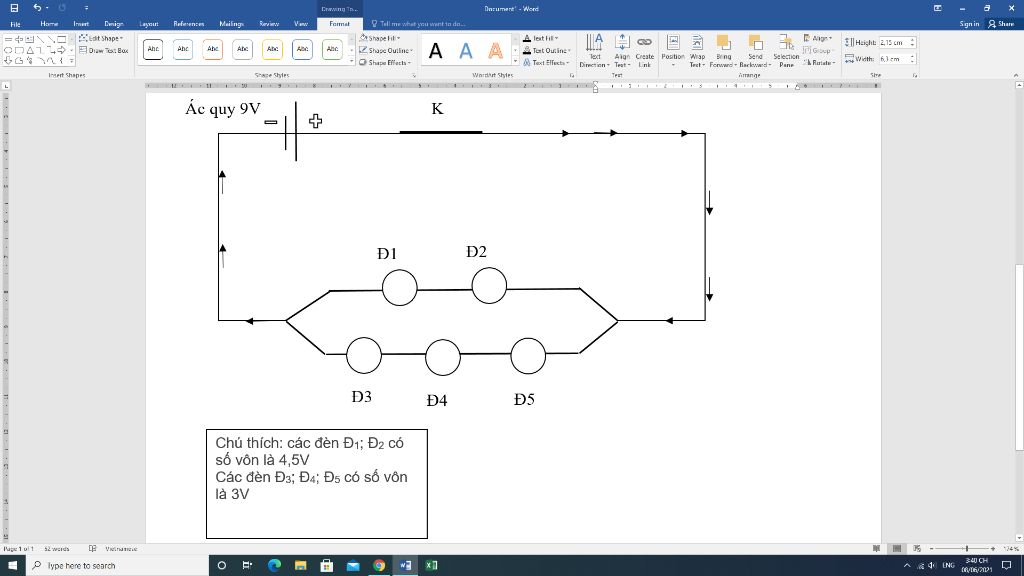Open the Ribbon Display Options icon
Image resolution: width=1024 pixels, height=576 pixels.
937,8
